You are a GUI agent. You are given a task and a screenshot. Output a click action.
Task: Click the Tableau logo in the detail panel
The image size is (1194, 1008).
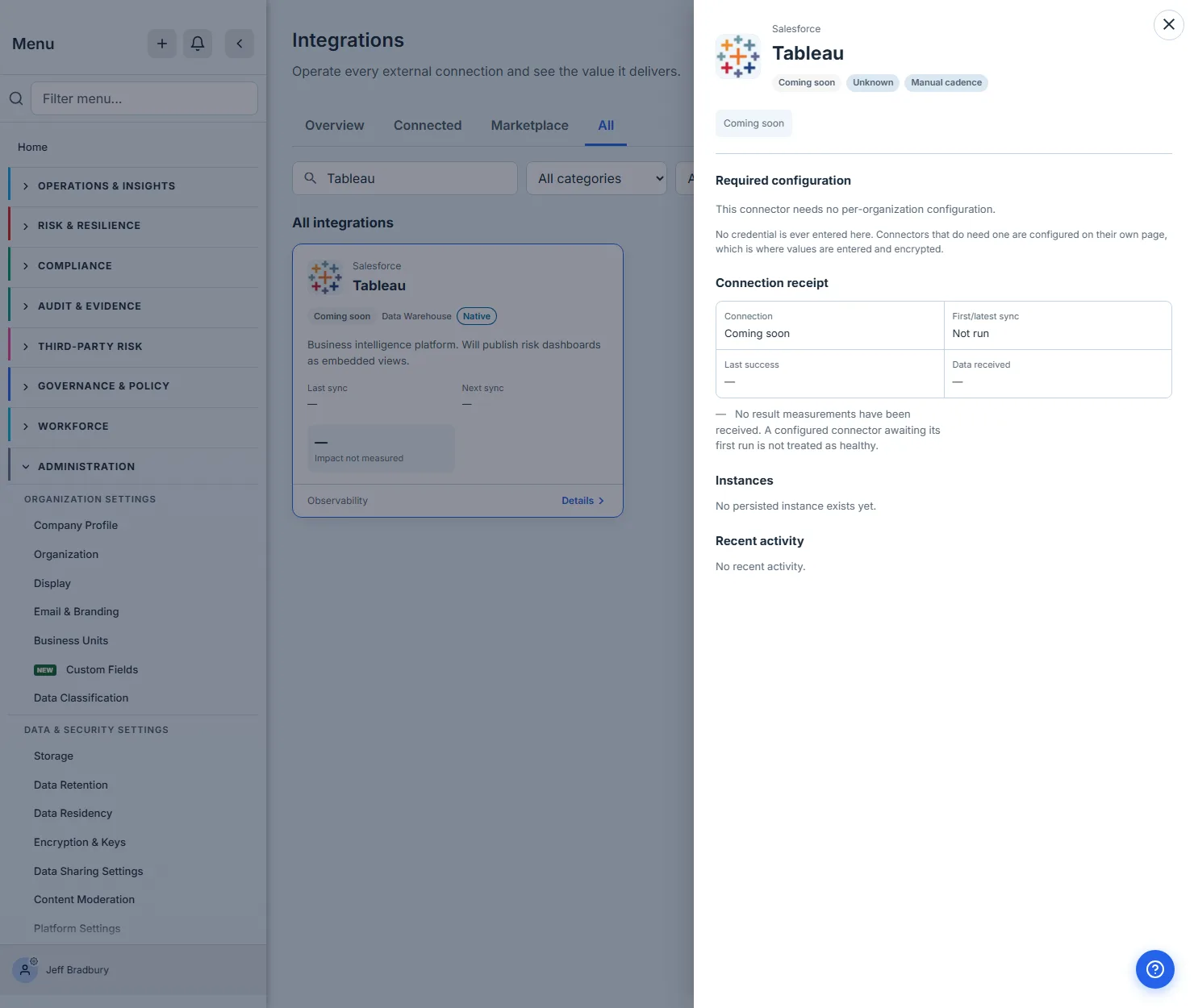click(x=737, y=56)
